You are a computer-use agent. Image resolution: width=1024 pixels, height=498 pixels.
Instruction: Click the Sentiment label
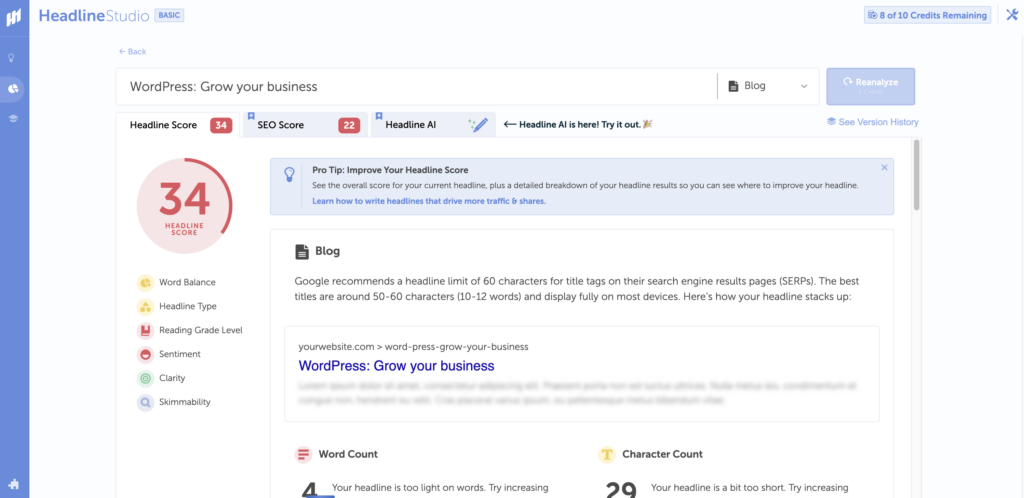pyautogui.click(x=180, y=354)
